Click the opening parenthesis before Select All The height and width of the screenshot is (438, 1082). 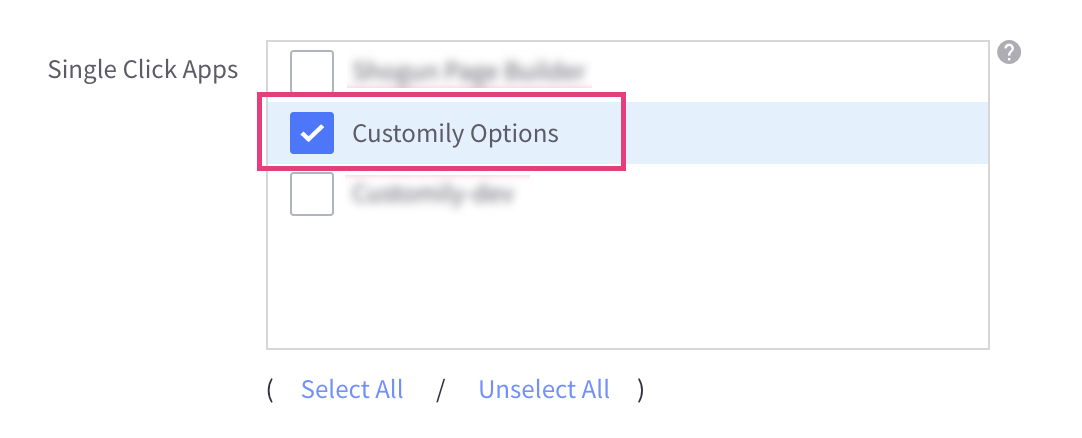click(x=270, y=389)
